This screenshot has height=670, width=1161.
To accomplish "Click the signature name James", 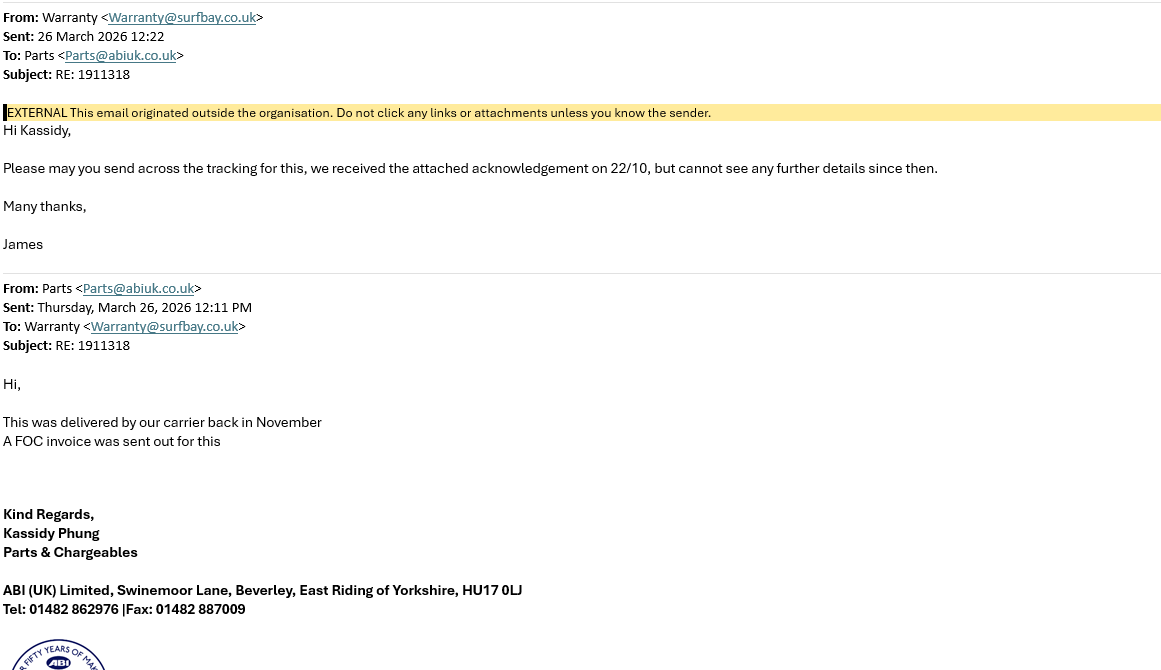I will tap(23, 245).
